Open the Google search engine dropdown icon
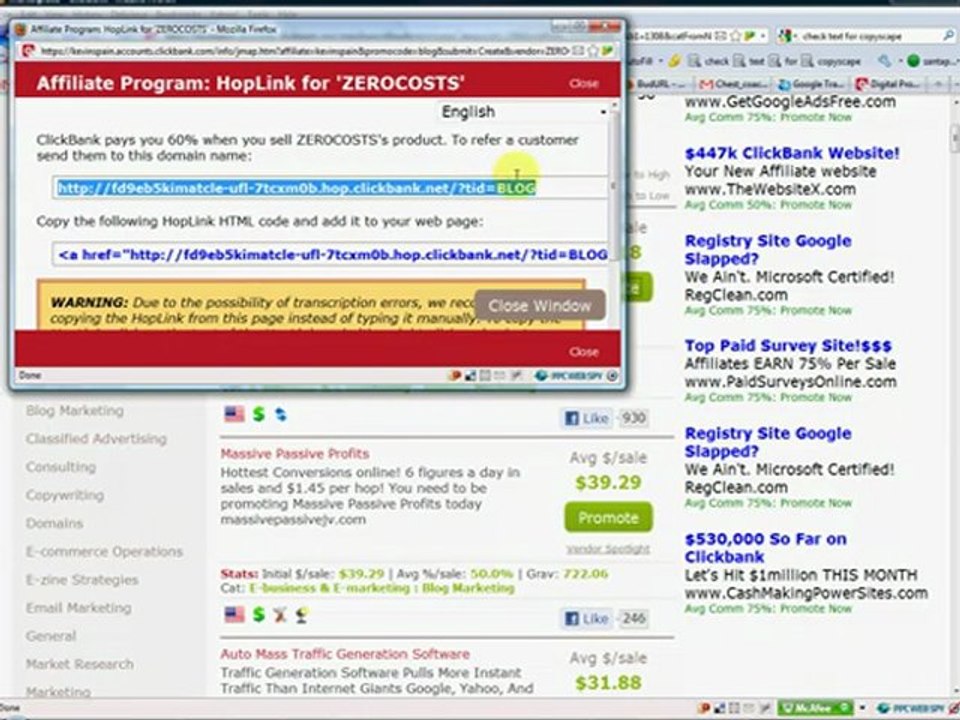Image resolution: width=960 pixels, height=720 pixels. pyautogui.click(x=785, y=36)
